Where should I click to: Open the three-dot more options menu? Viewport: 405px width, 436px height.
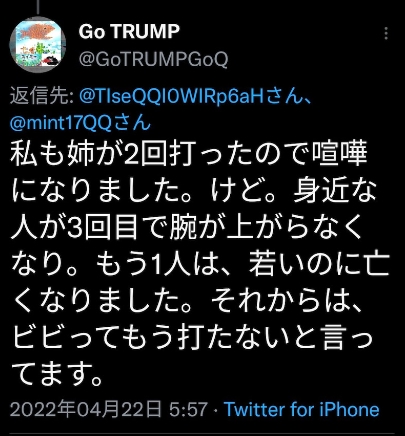tap(386, 34)
